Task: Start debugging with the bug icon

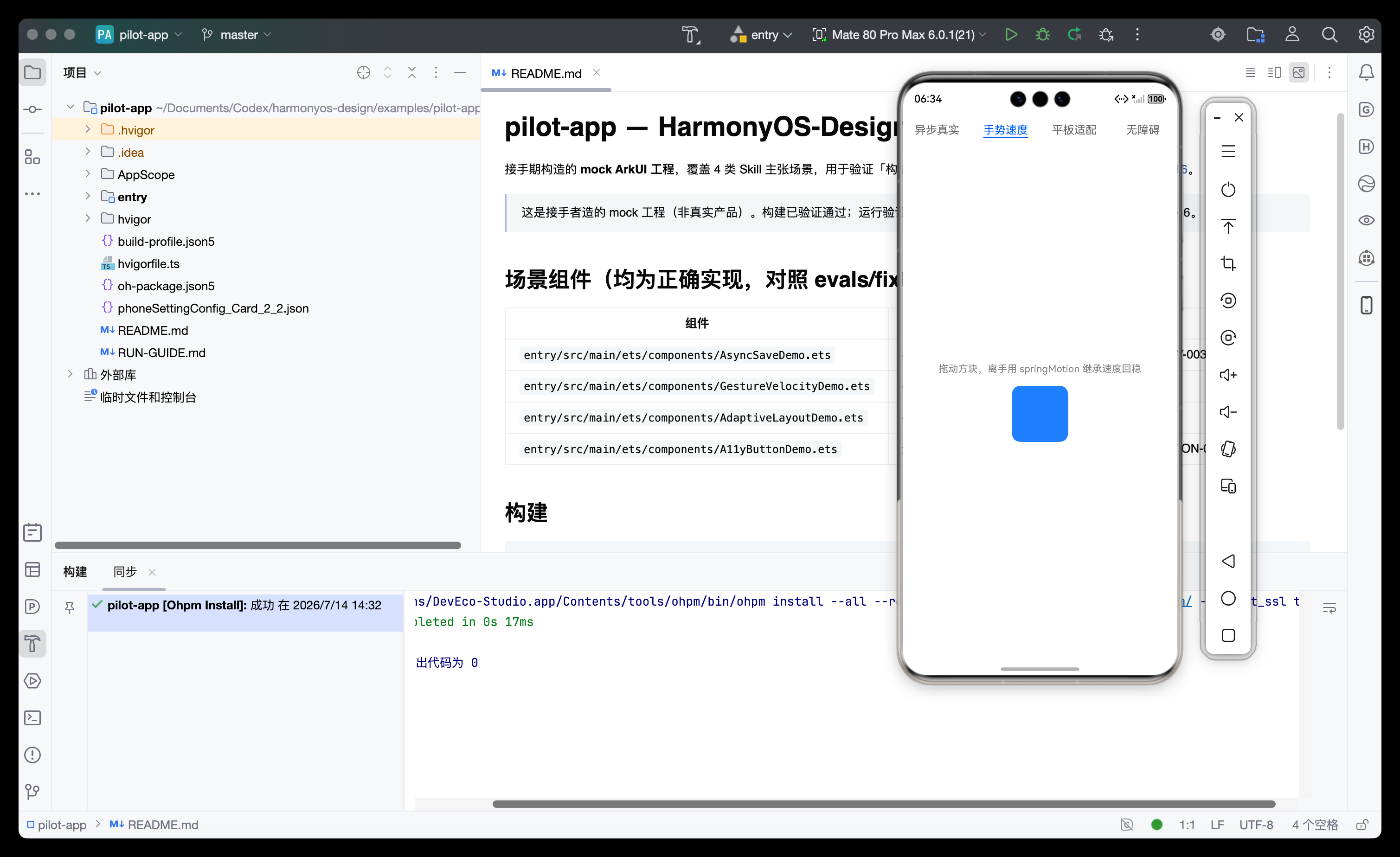Action: click(x=1042, y=35)
